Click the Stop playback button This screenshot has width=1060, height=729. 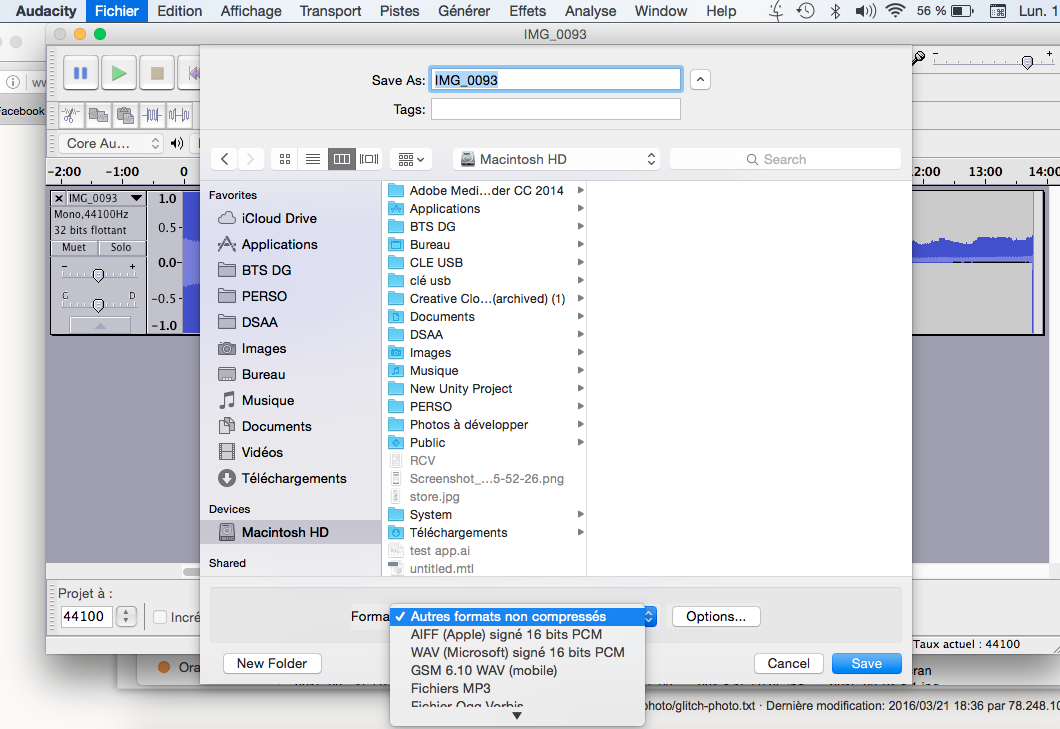[157, 73]
